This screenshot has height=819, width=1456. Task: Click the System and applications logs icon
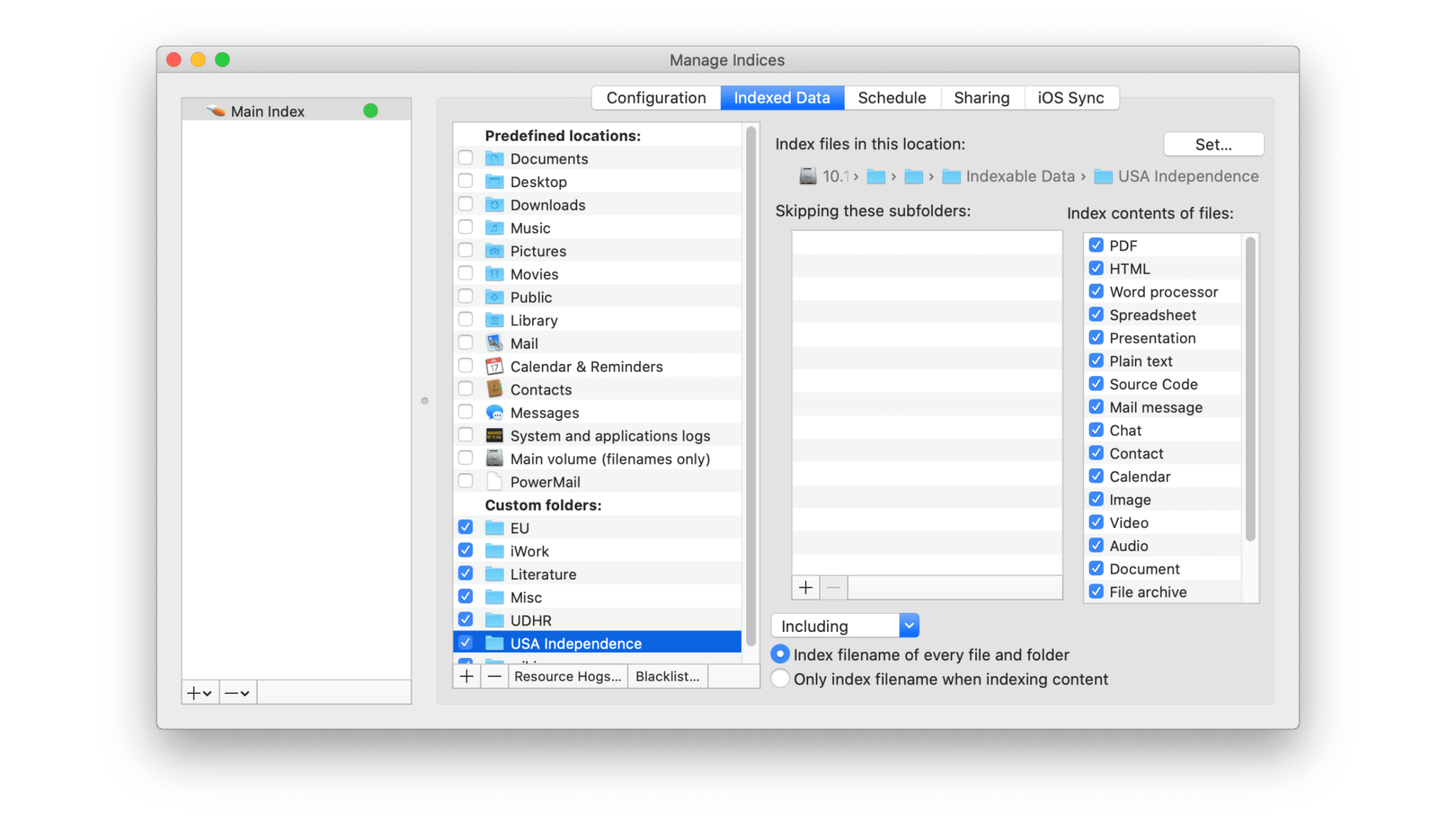494,436
